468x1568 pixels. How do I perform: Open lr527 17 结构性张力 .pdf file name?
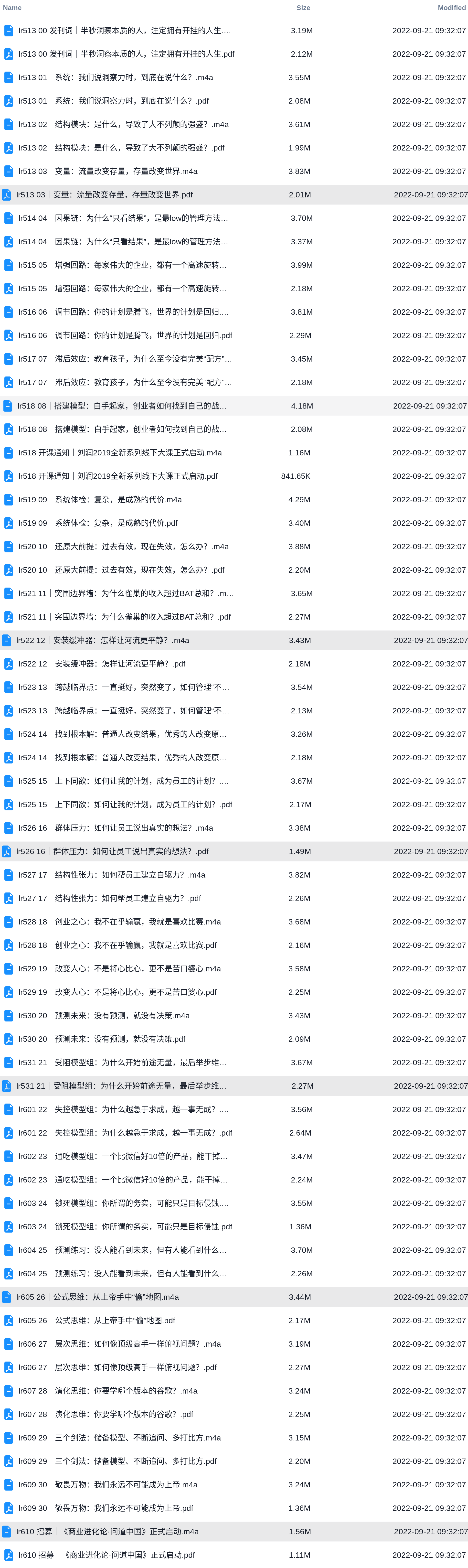click(109, 898)
